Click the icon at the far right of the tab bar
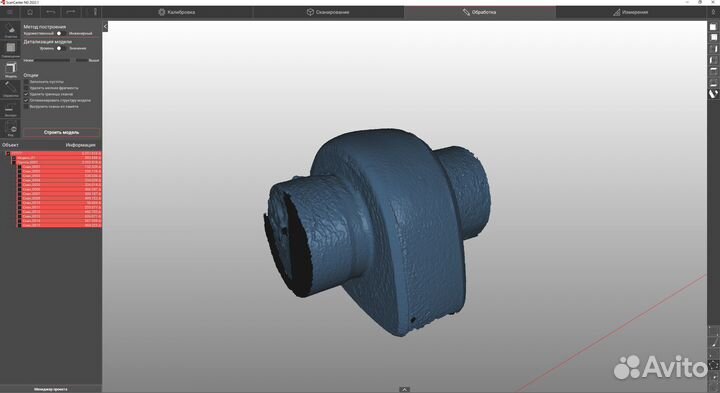Viewport: 720px width, 393px height. (713, 12)
